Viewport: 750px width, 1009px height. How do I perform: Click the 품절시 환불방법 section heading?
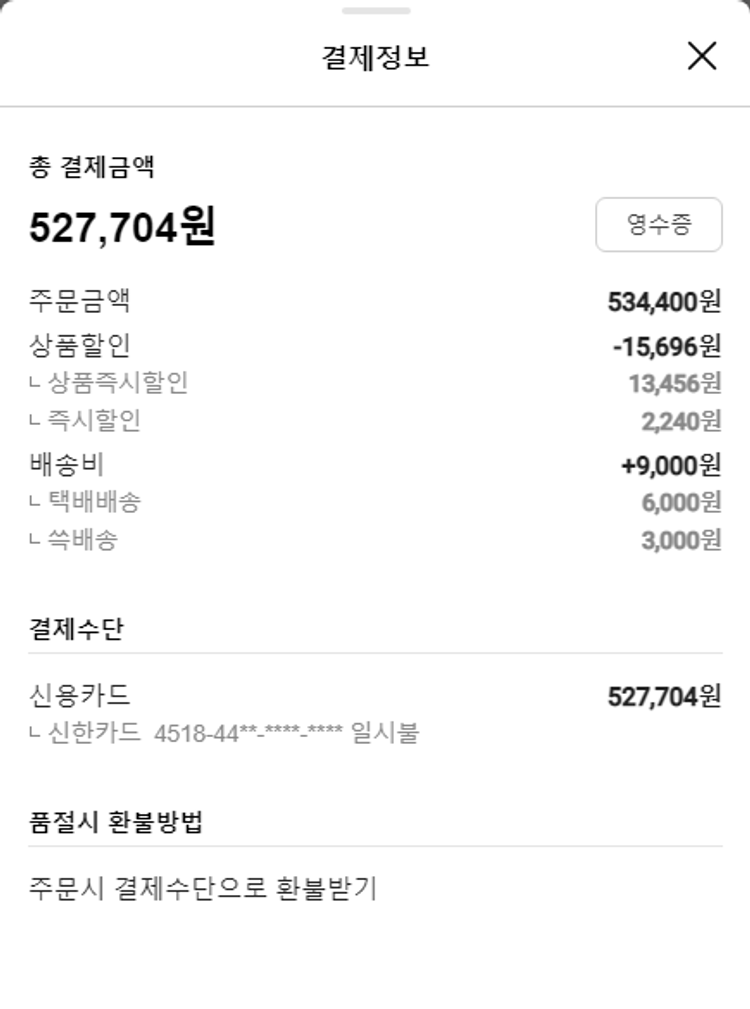[116, 822]
